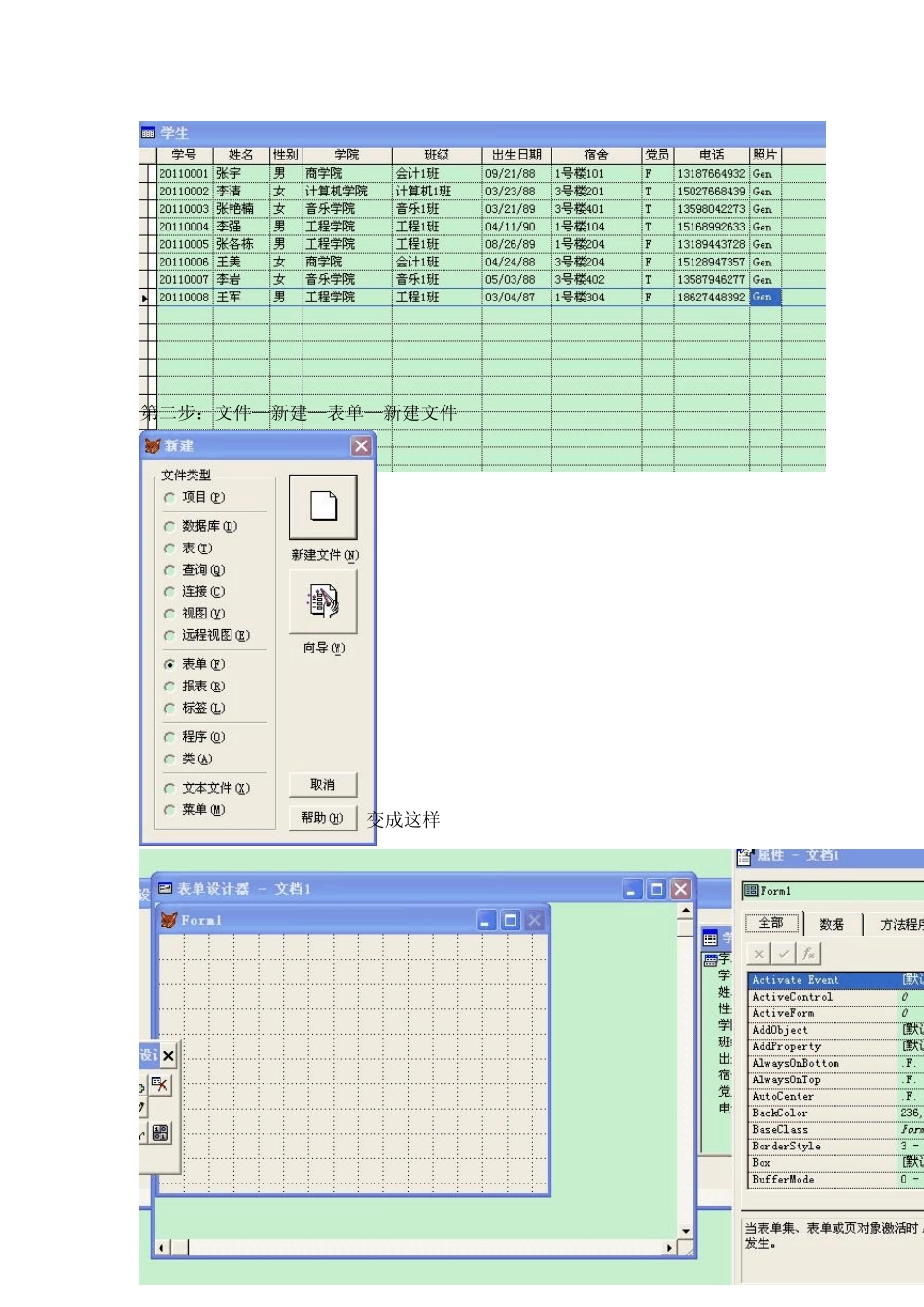Click the 表单设计器 scroll down arrow

point(686,1231)
